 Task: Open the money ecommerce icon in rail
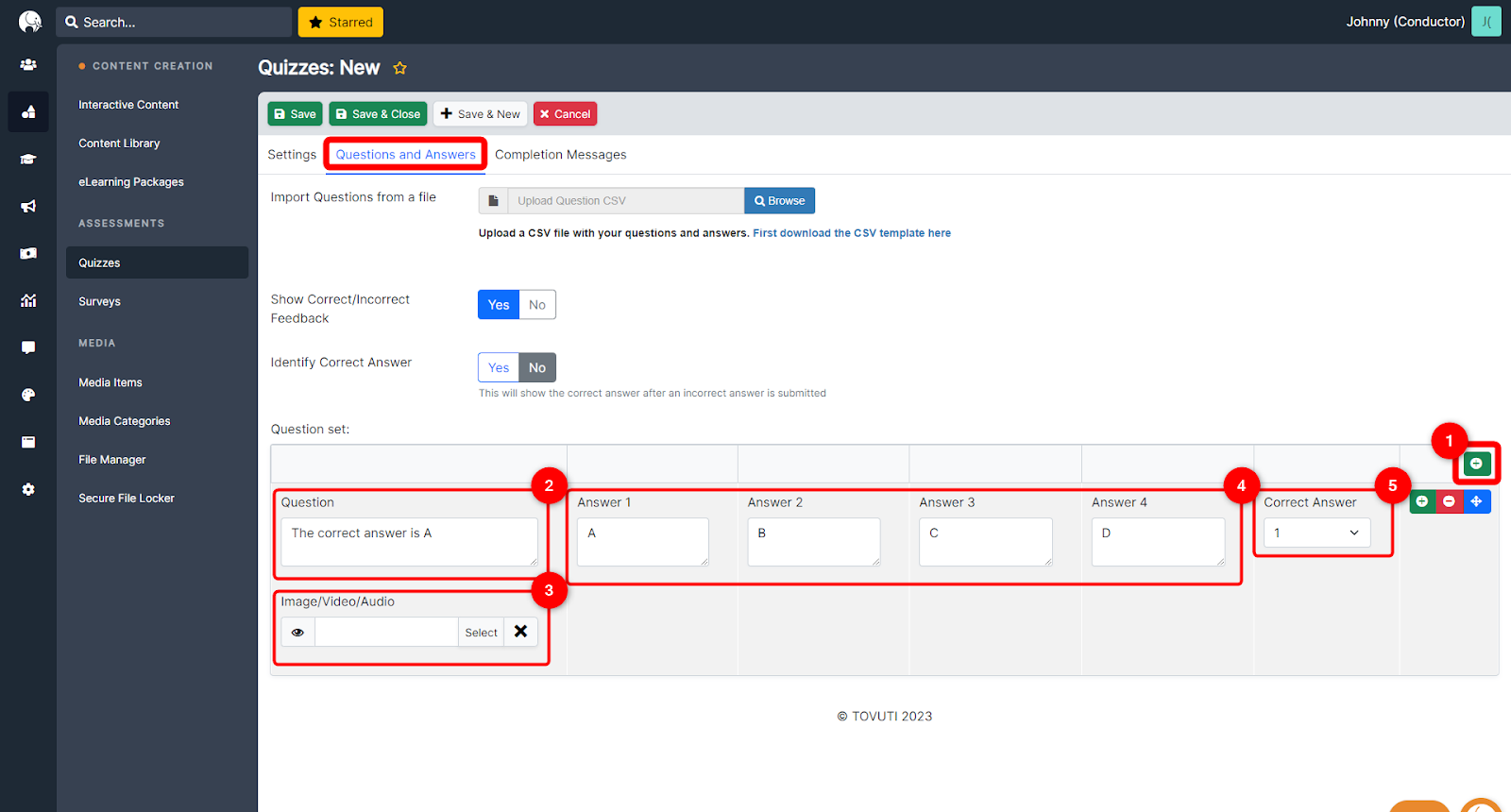tap(28, 253)
